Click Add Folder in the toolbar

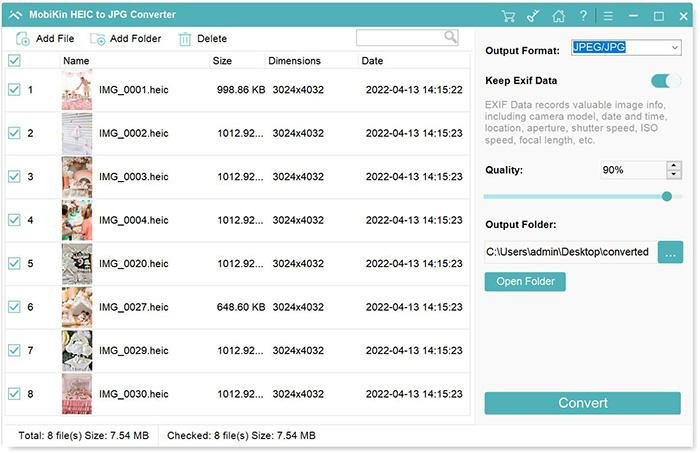[125, 39]
